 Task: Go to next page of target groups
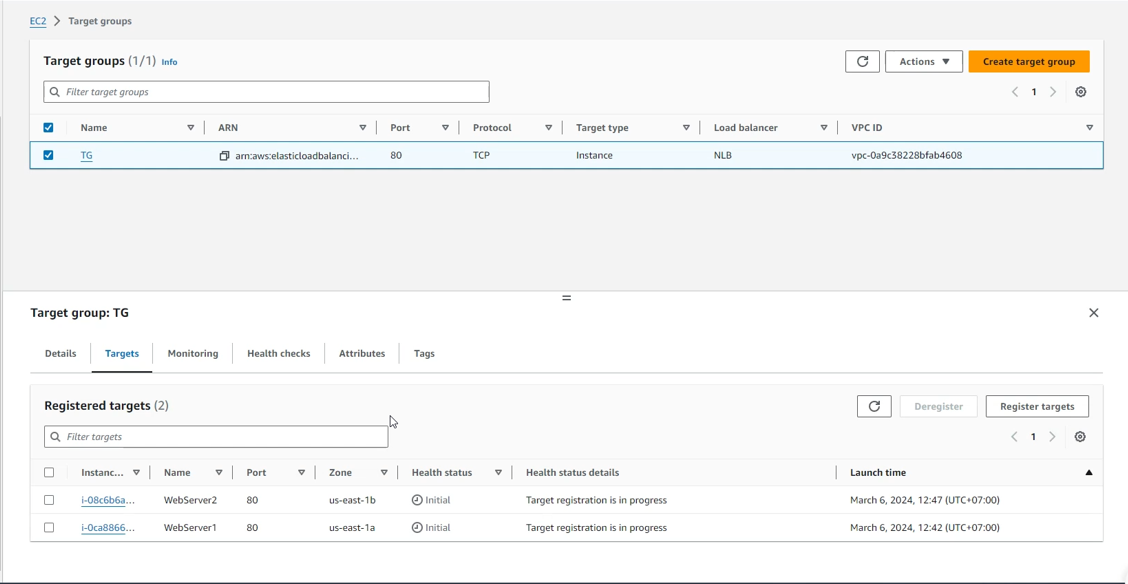1053,92
